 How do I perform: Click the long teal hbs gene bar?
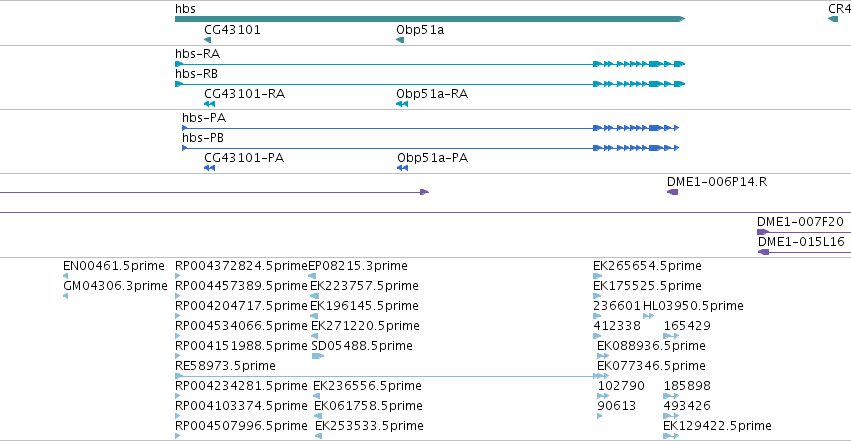tap(430, 19)
